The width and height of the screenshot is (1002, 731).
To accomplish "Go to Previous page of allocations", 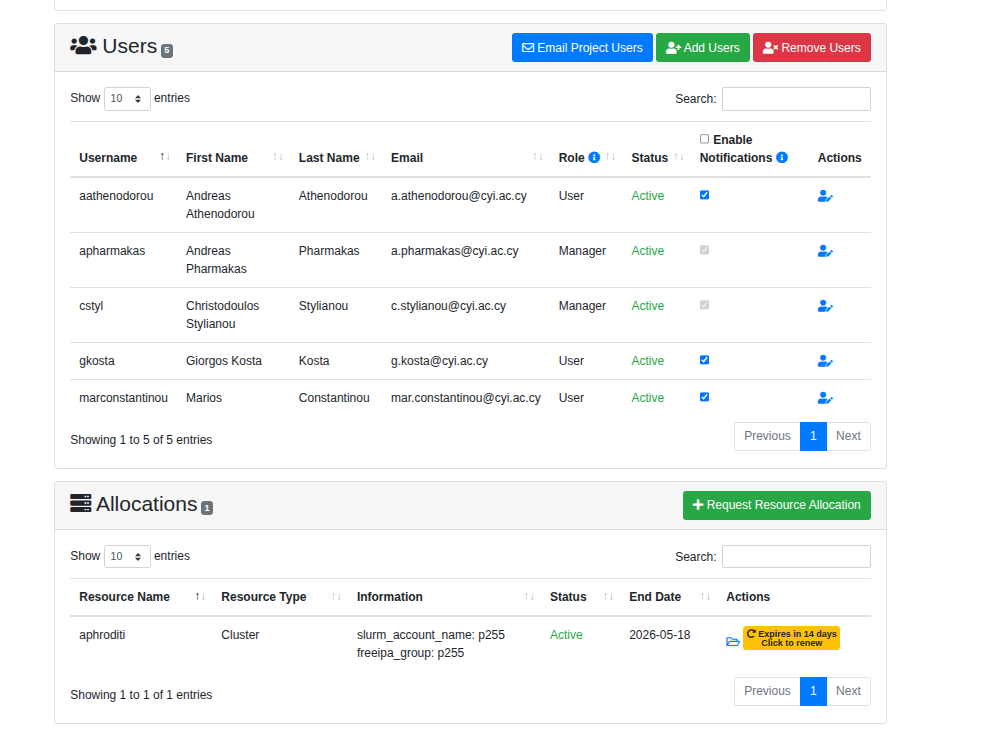I will tap(767, 691).
